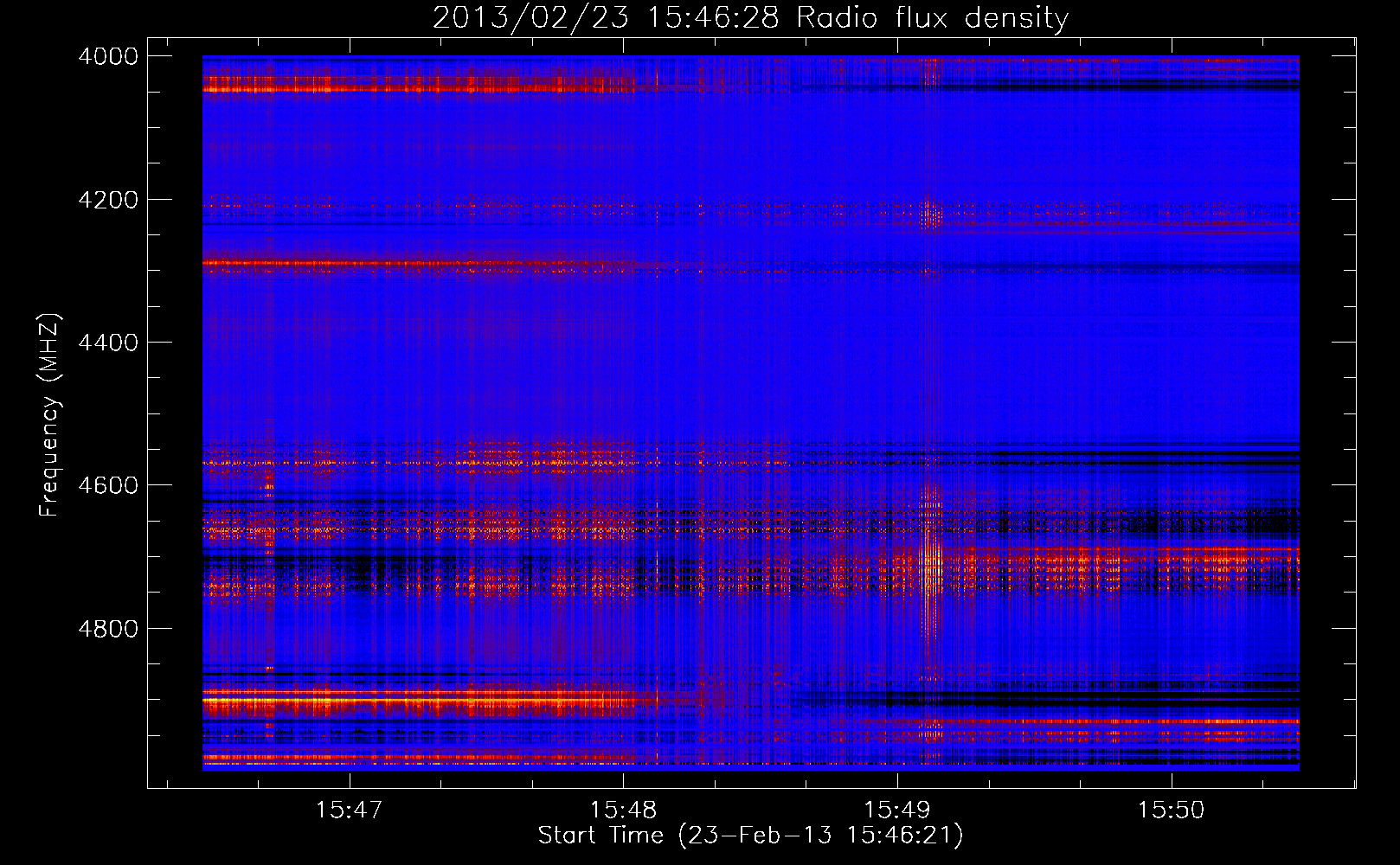This screenshot has height=865, width=1400.
Task: Click the 15:50 time tick label
Action: tap(1171, 810)
